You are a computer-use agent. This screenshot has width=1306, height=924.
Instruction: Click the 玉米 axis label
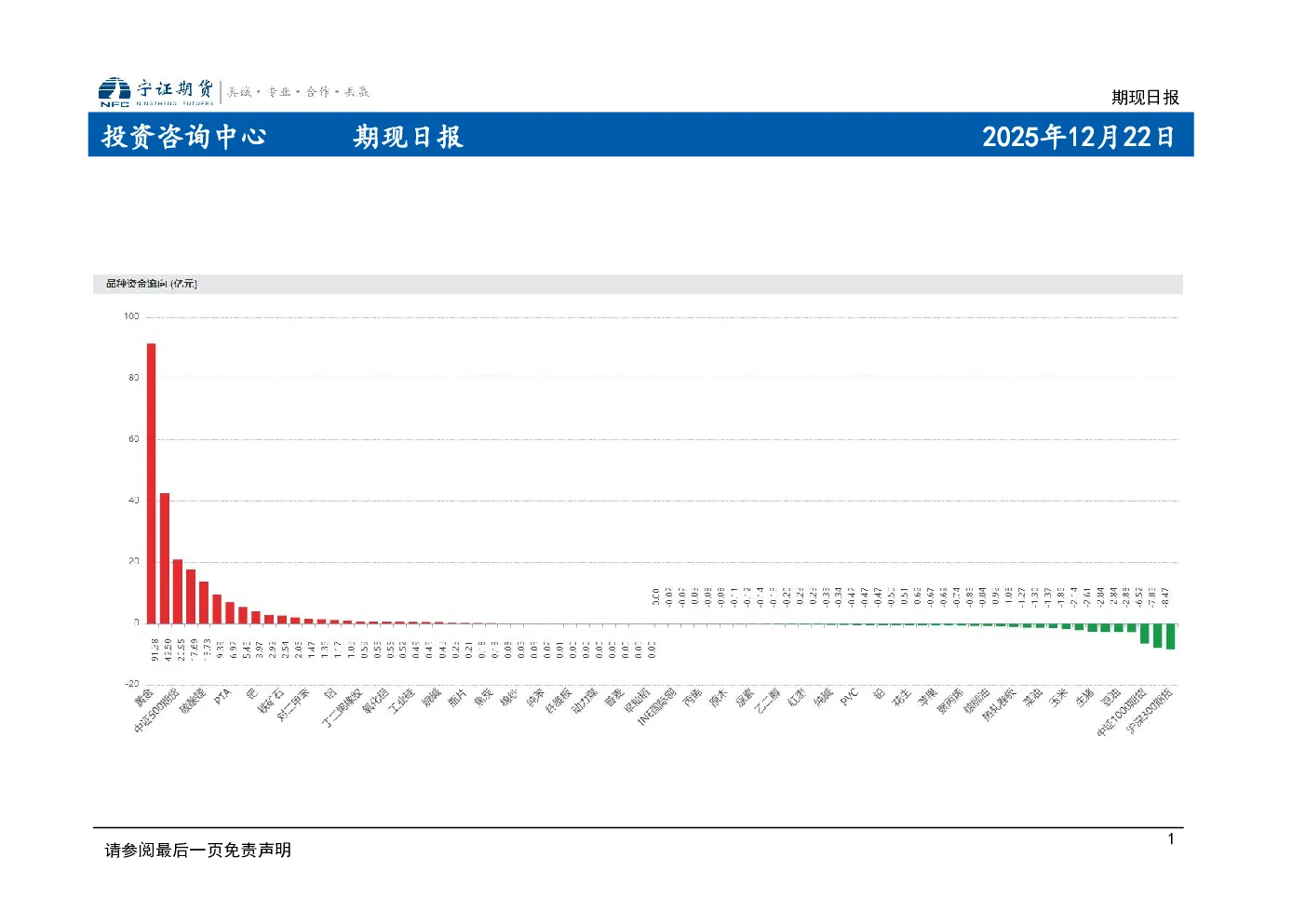(x=1057, y=699)
